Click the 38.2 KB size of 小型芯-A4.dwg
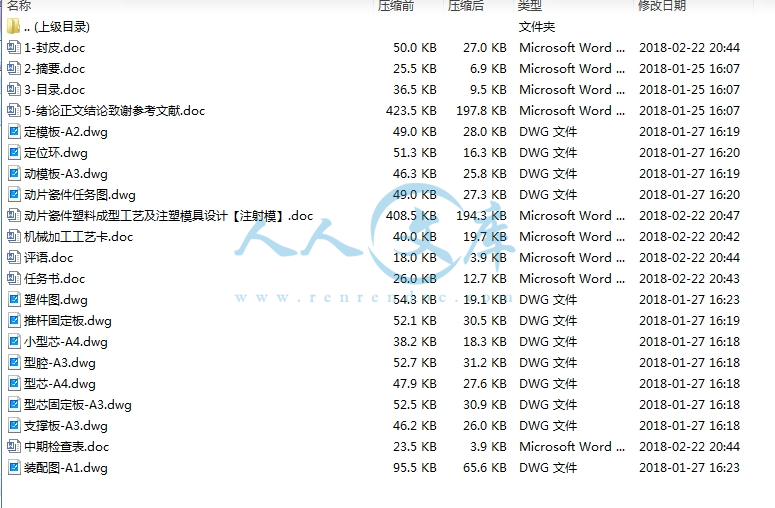This screenshot has height=508, width=775. click(x=415, y=342)
